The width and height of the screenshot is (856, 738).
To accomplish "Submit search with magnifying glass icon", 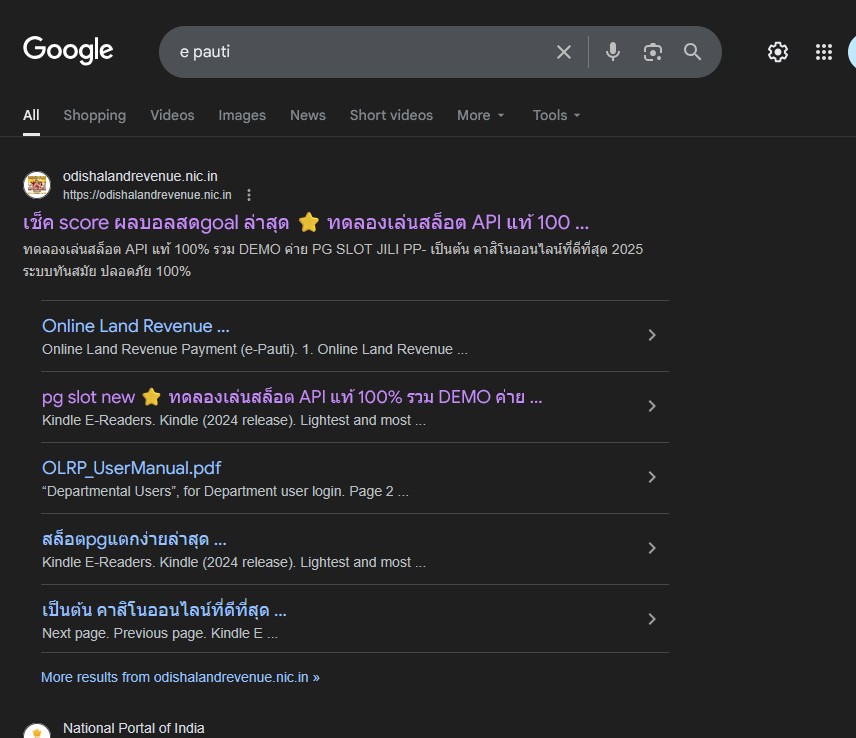I will [x=692, y=52].
